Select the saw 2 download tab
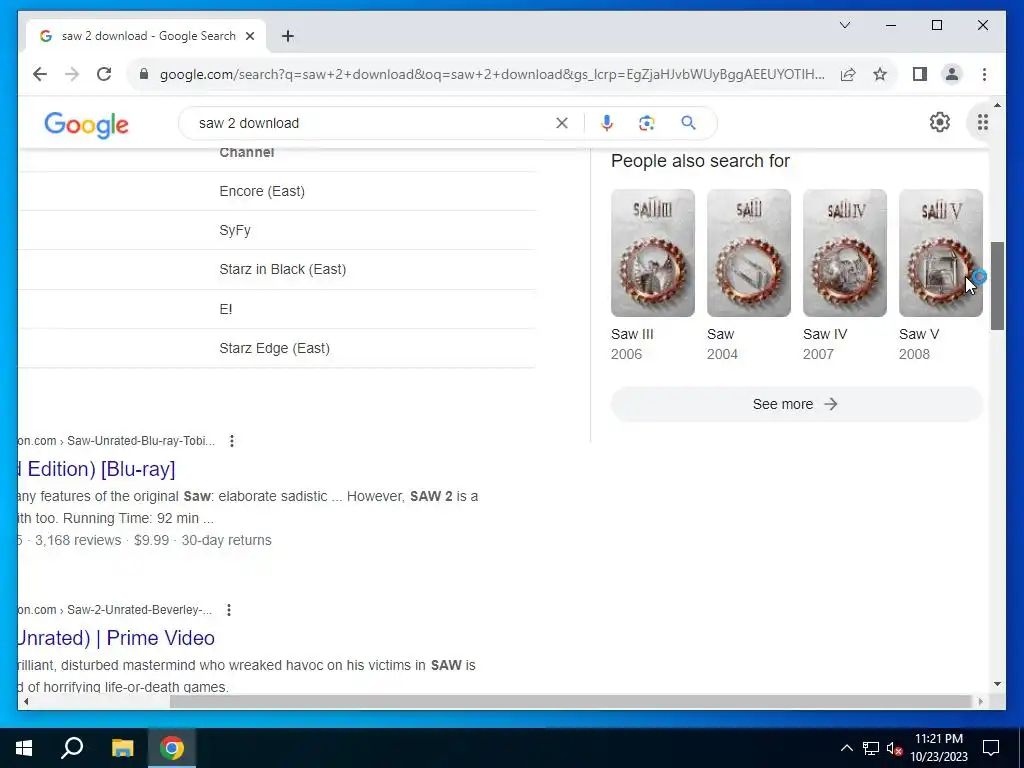The height and width of the screenshot is (768, 1024). point(146,36)
